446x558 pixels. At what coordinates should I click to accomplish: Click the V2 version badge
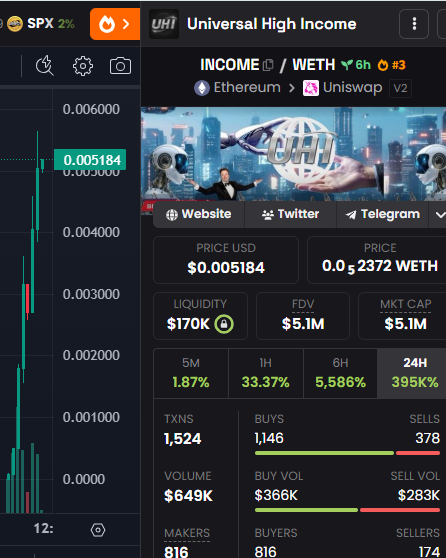pos(400,88)
